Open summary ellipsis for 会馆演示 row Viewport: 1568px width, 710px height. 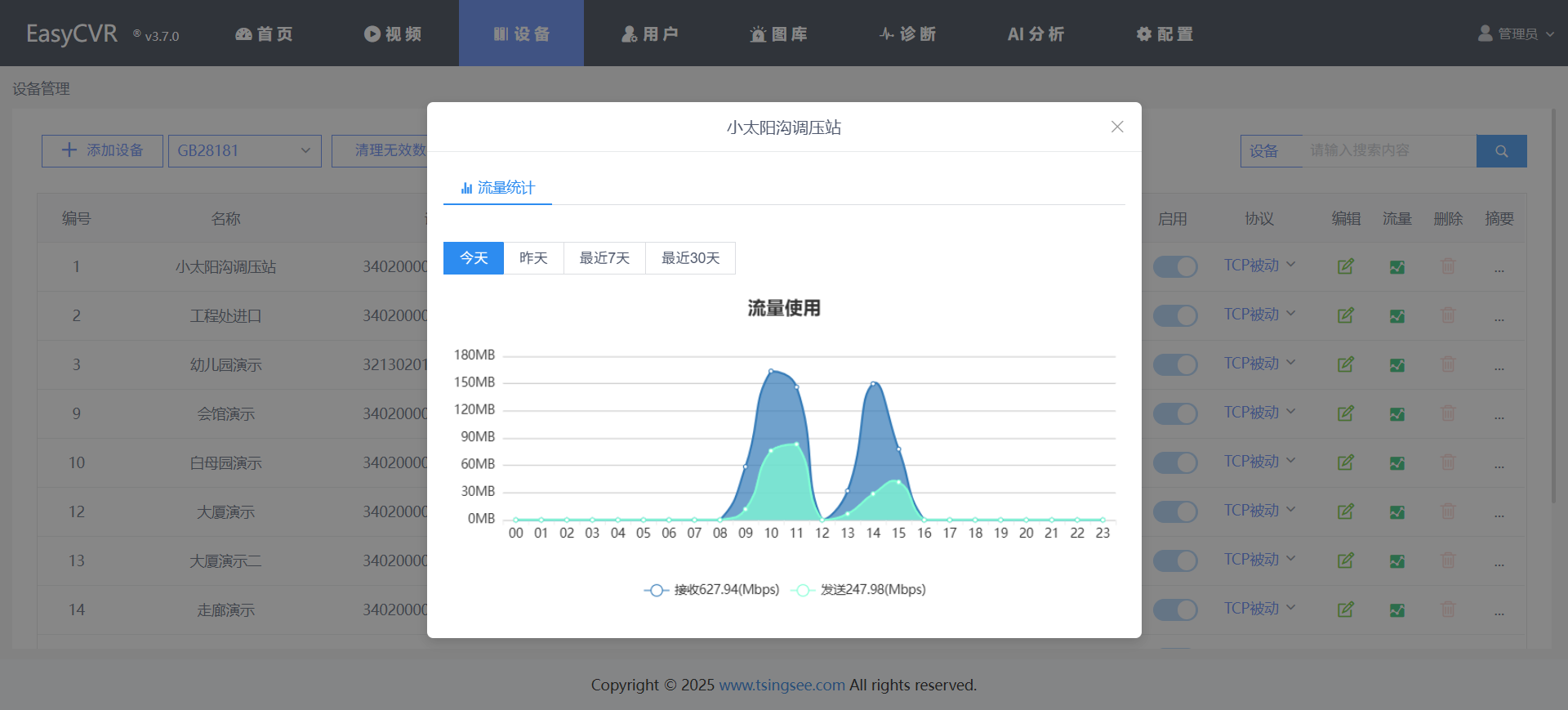click(1499, 414)
